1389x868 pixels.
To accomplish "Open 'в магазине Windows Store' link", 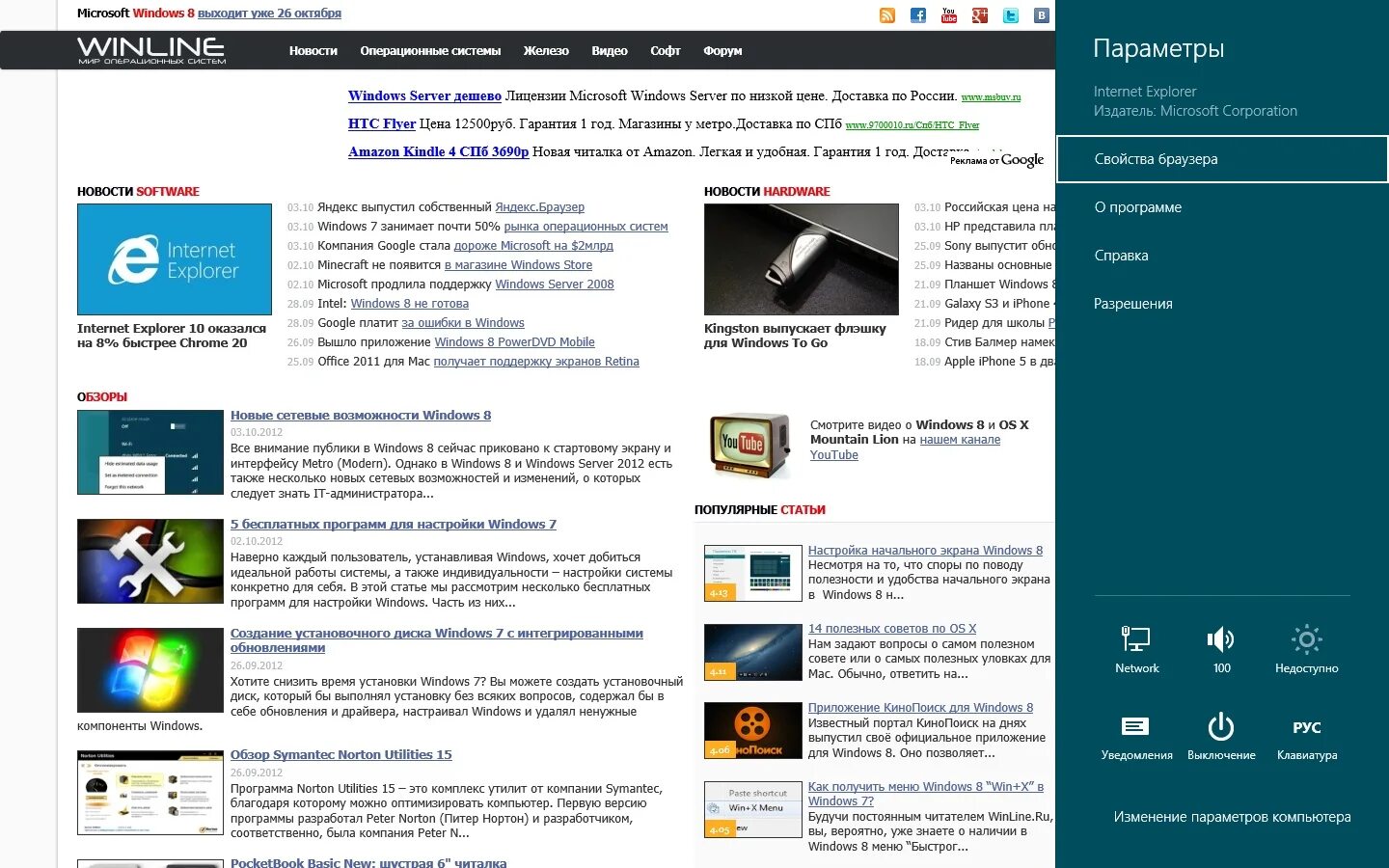I will click(x=518, y=265).
